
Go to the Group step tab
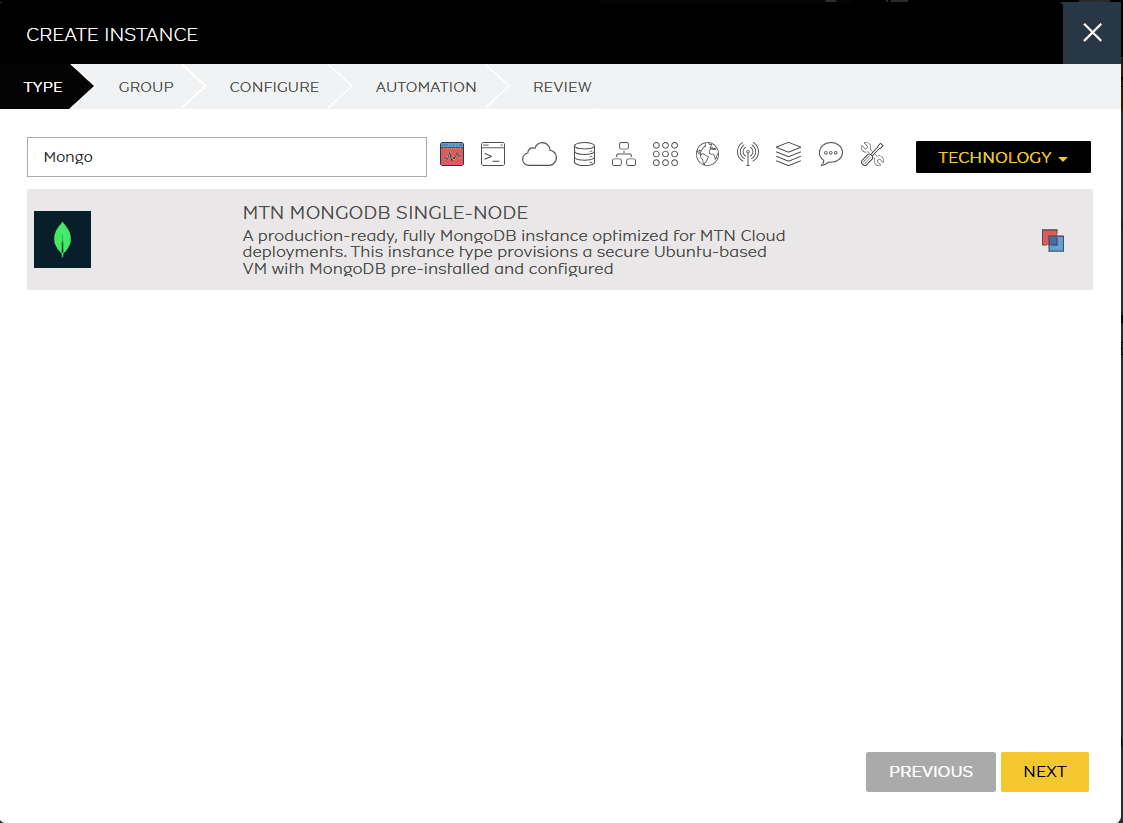(146, 87)
